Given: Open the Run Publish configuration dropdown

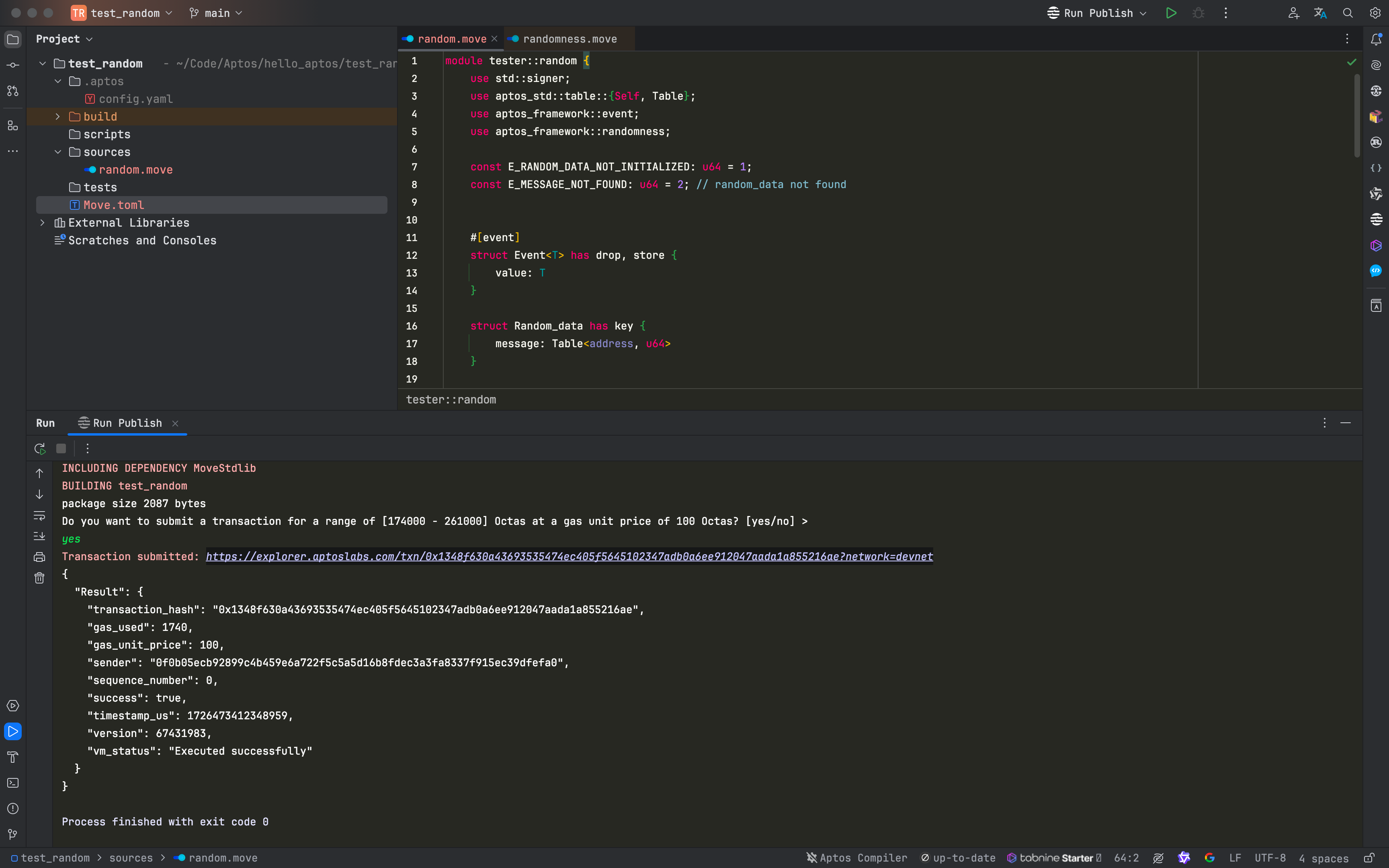Looking at the screenshot, I should (x=1096, y=13).
